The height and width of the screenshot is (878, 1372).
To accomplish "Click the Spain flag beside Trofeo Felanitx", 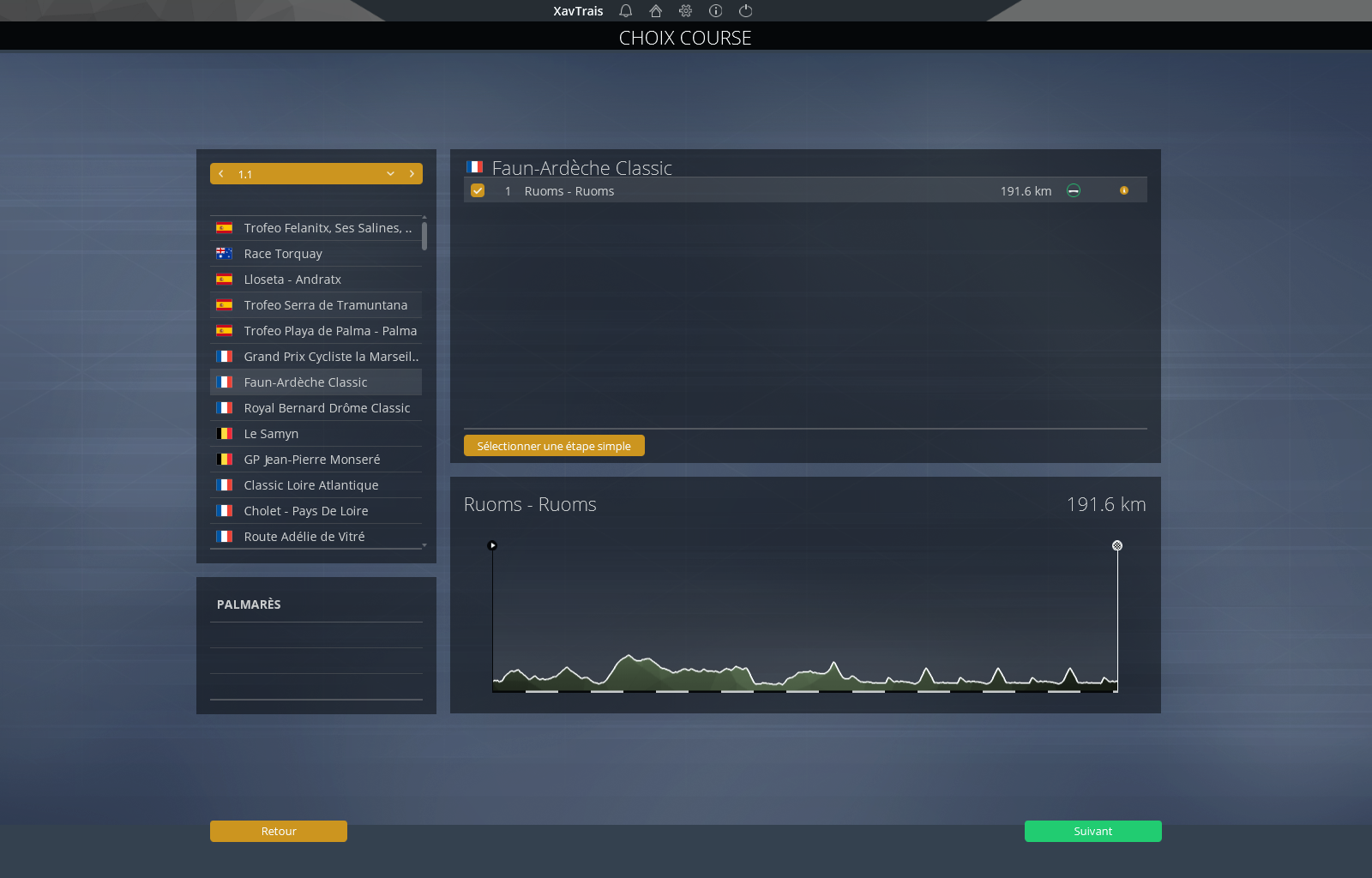I will [x=225, y=228].
